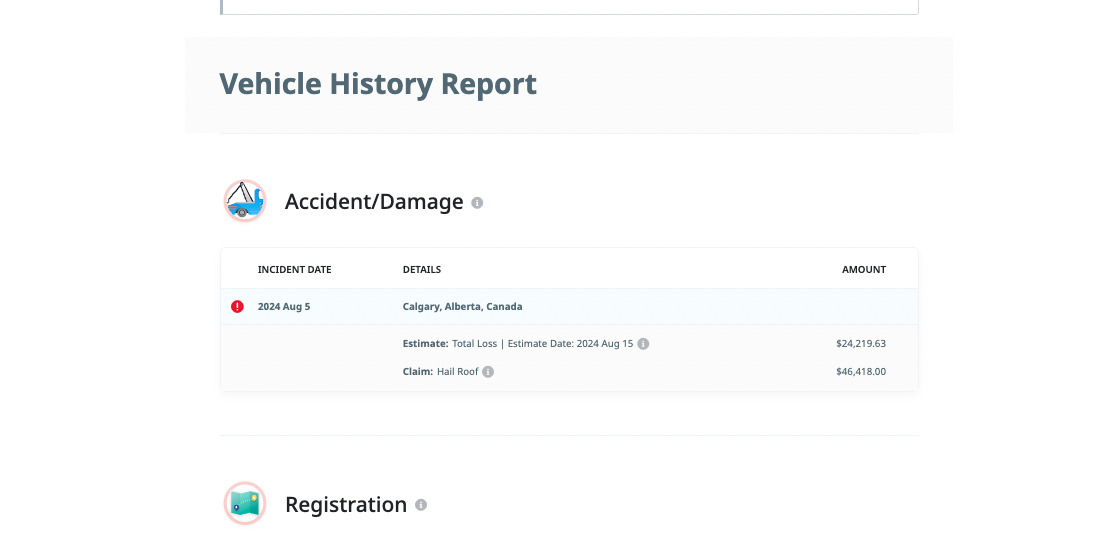Open info tooltip beside Accident/Damage heading
The image size is (1100, 536).
pyautogui.click(x=477, y=203)
